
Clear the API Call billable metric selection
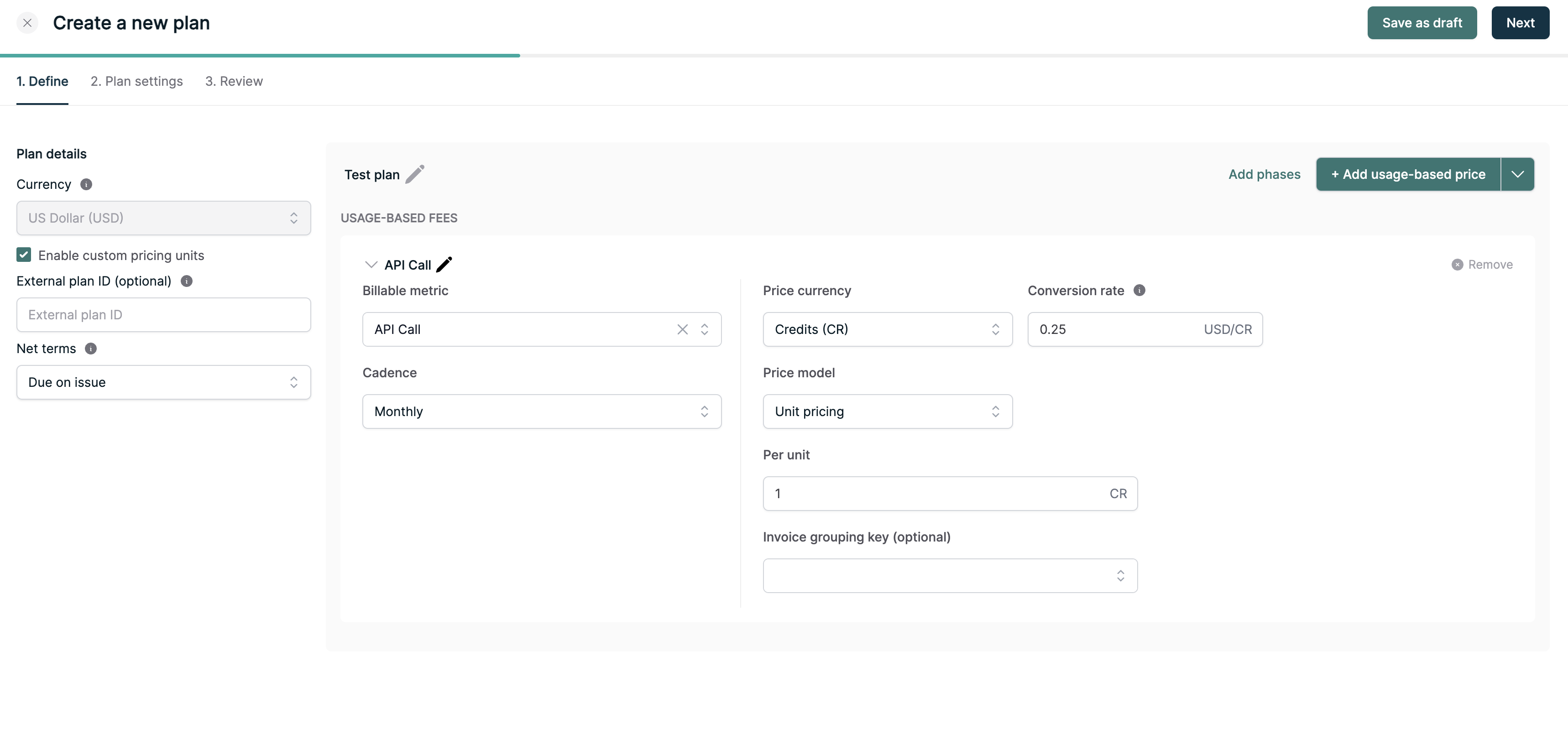[682, 329]
